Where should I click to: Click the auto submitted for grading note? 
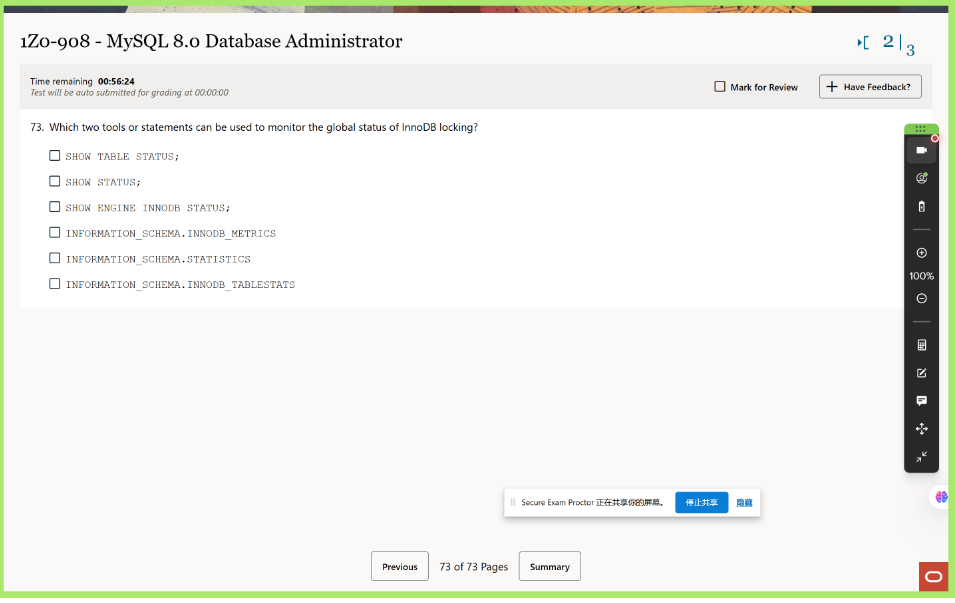click(129, 93)
